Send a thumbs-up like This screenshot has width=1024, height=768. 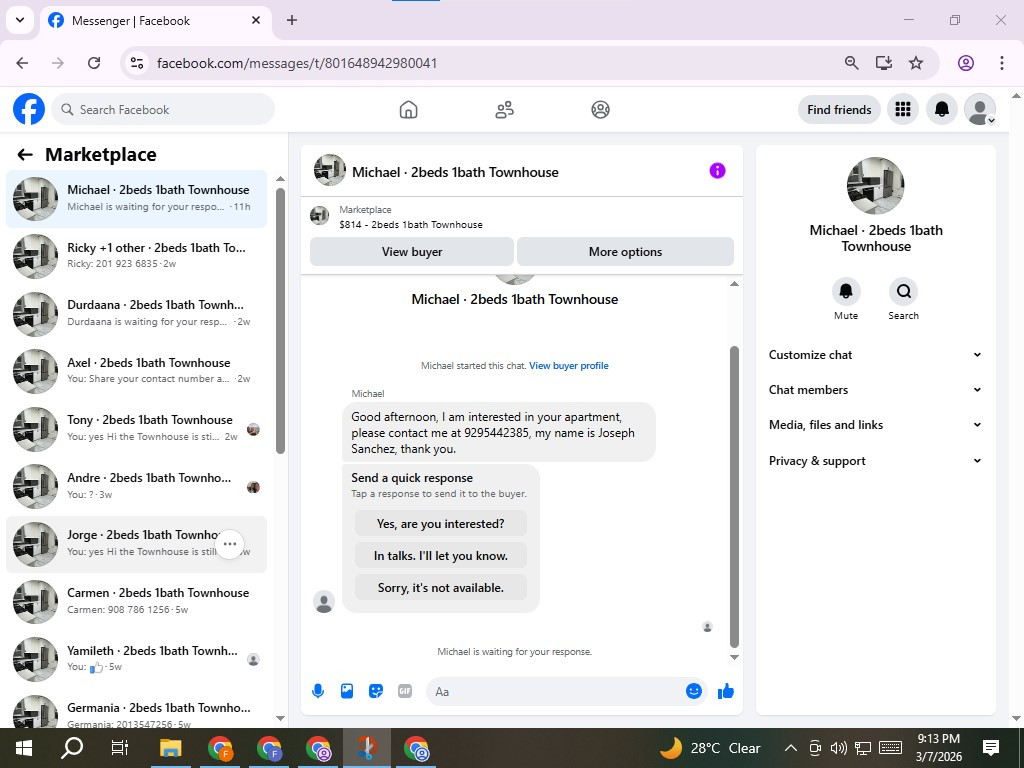coord(726,691)
